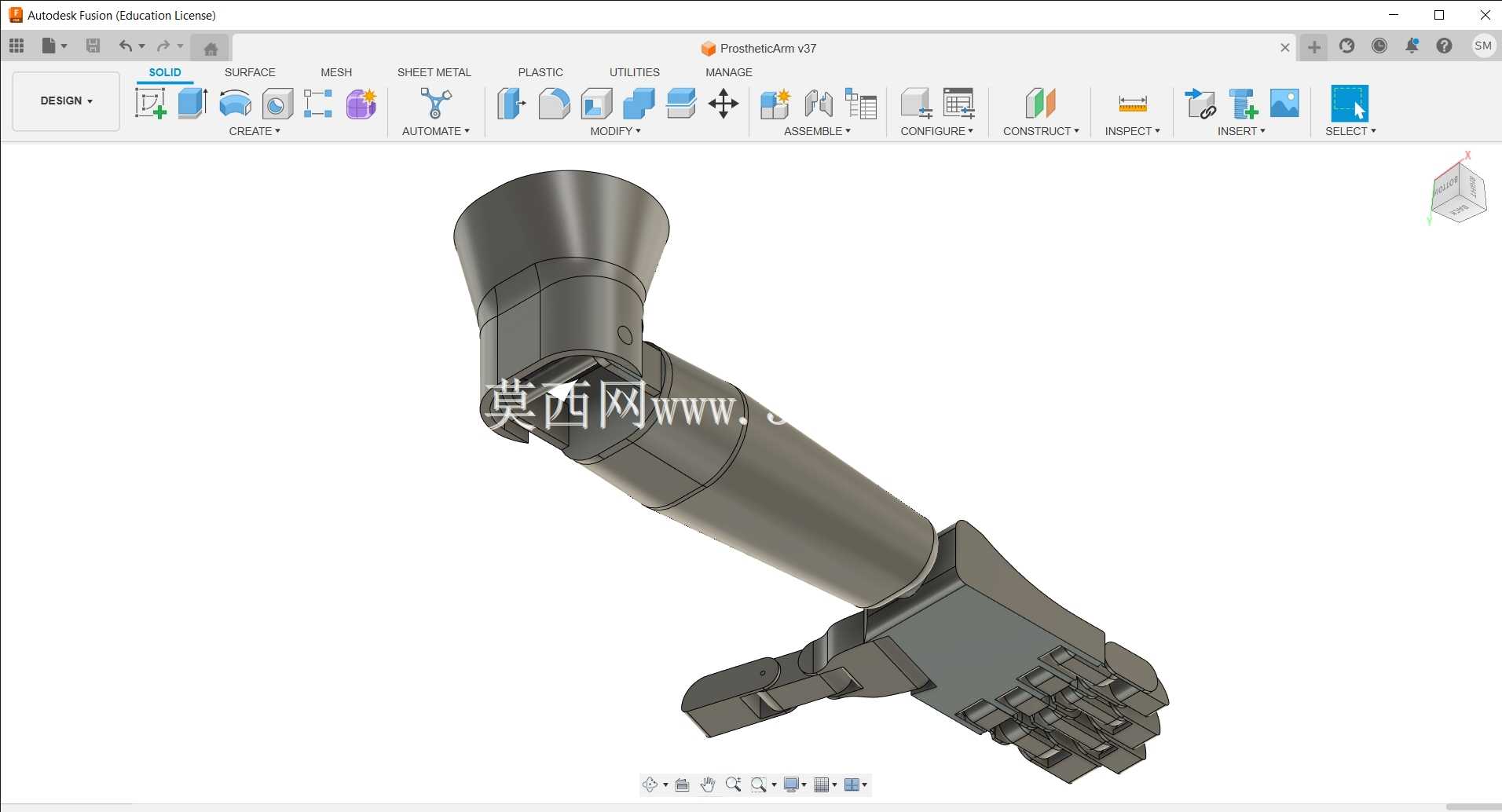Open the Orbit tool in navigation bar
Viewport: 1502px width, 812px height.
[x=650, y=785]
